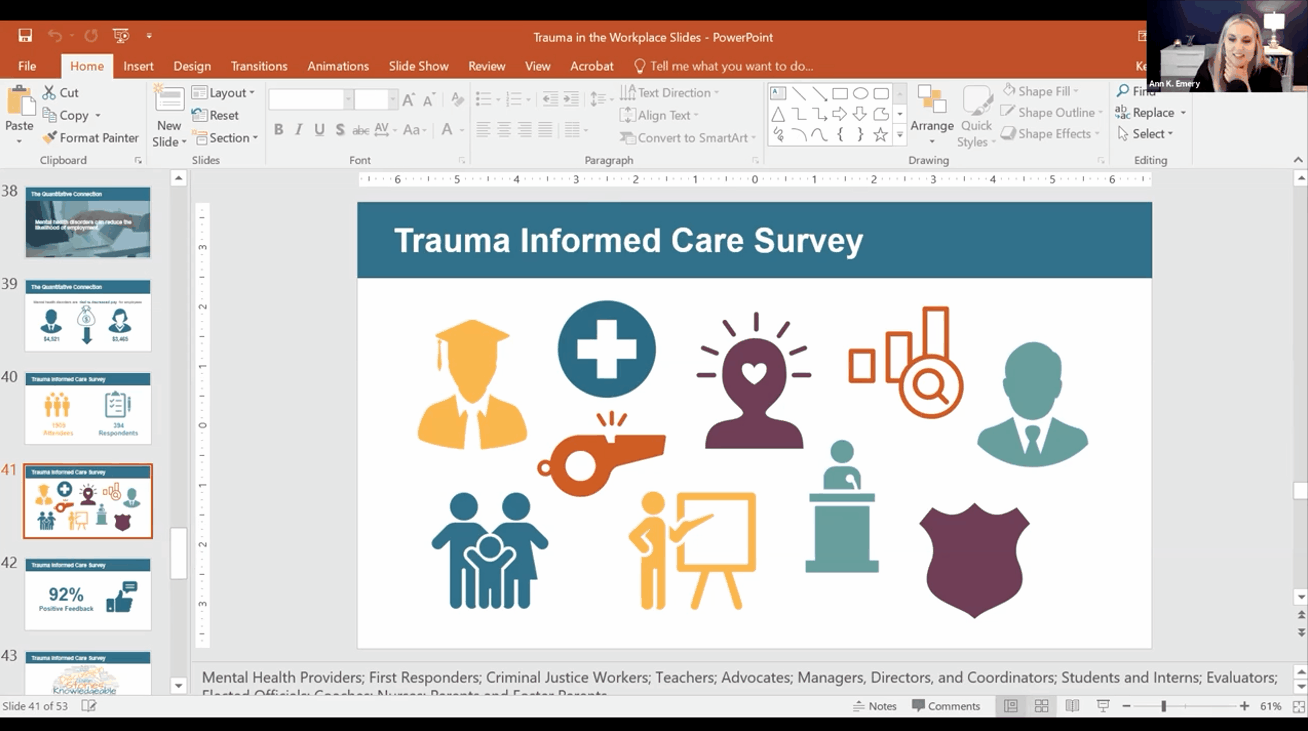This screenshot has width=1308, height=731.
Task: Open the Copy dropdown arrow
Action: 97,116
